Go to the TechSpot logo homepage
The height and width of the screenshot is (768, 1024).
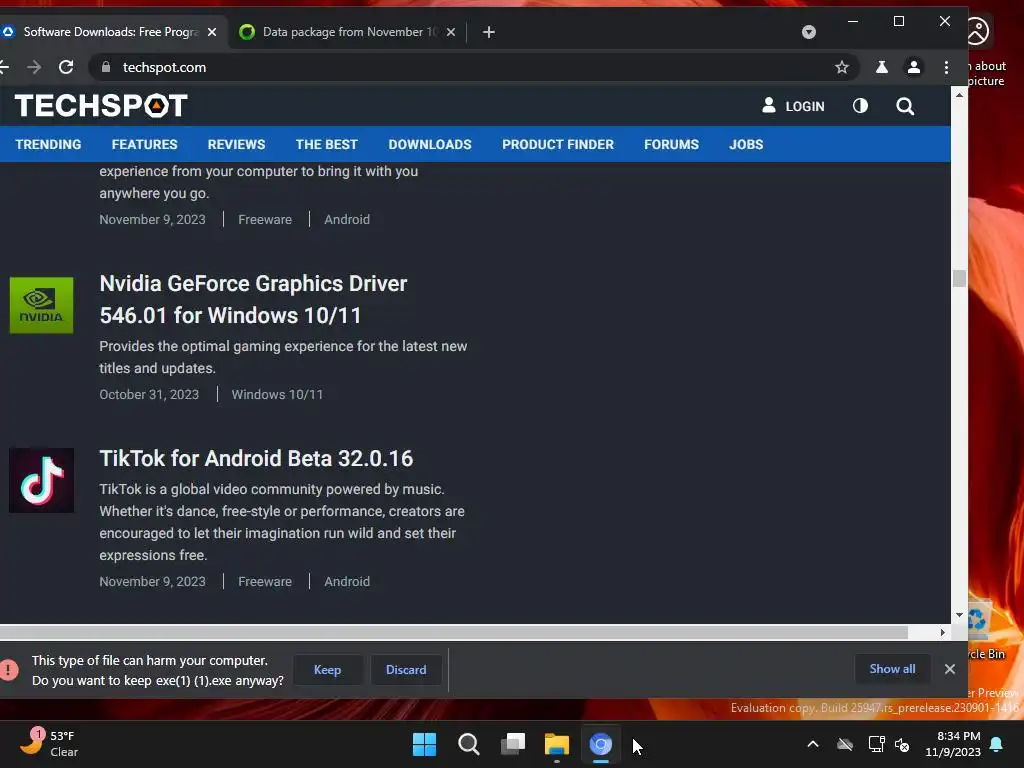coord(101,106)
